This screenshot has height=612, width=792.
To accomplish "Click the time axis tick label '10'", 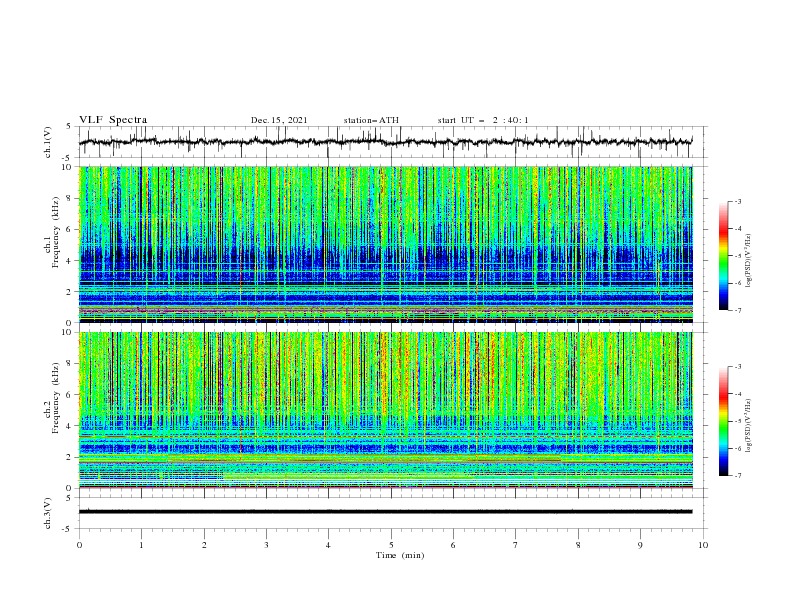I will [x=703, y=545].
